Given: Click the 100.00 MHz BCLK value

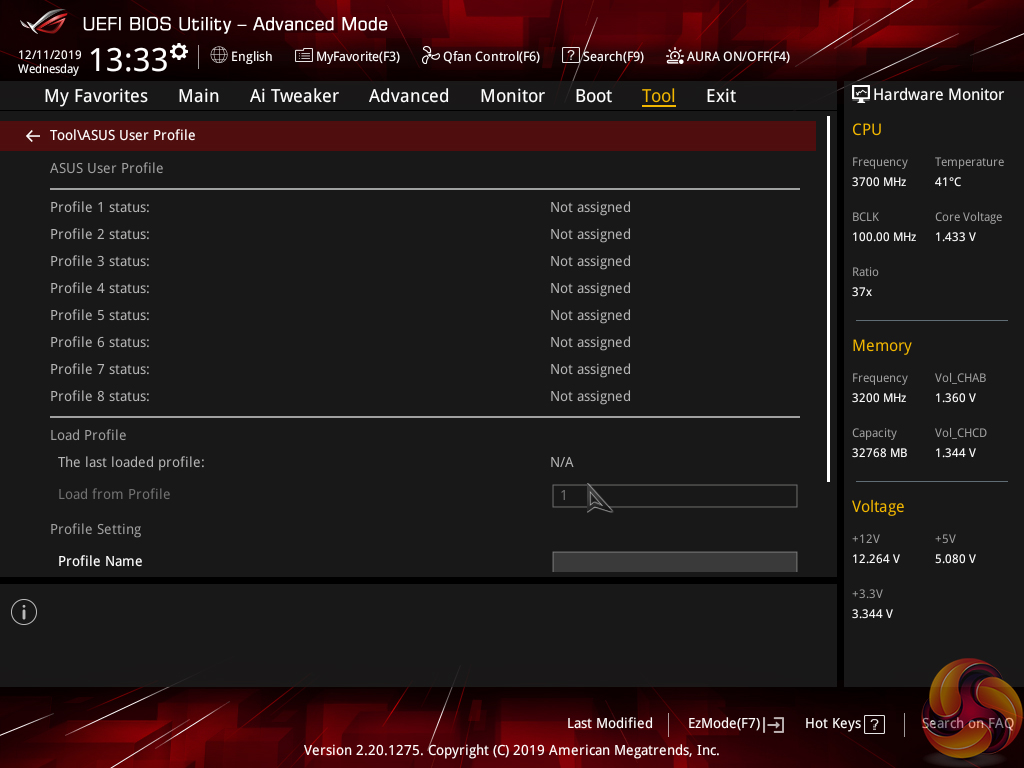Looking at the screenshot, I should (x=884, y=236).
